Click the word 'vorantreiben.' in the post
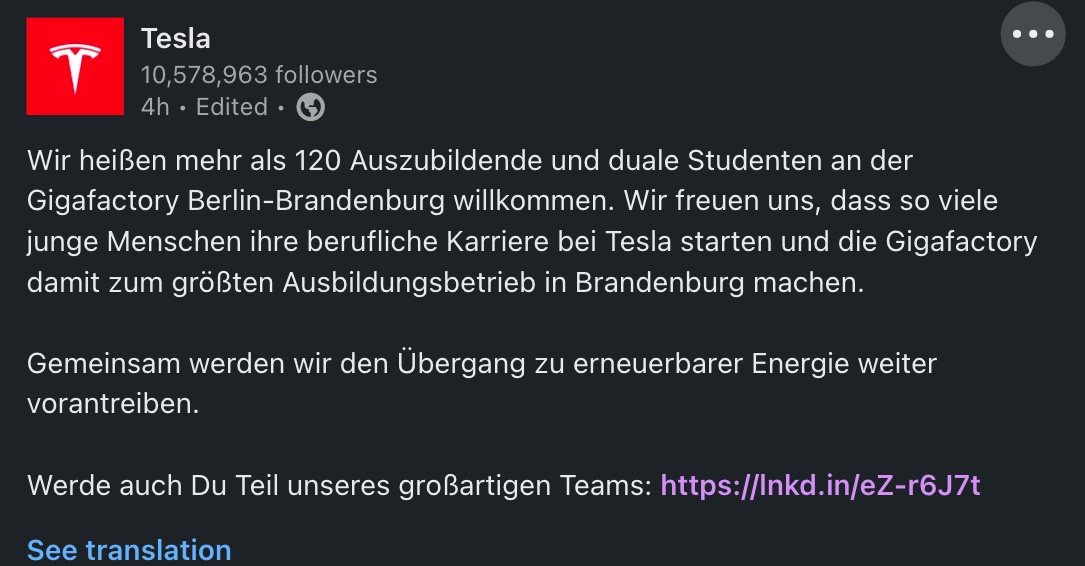 [113, 404]
